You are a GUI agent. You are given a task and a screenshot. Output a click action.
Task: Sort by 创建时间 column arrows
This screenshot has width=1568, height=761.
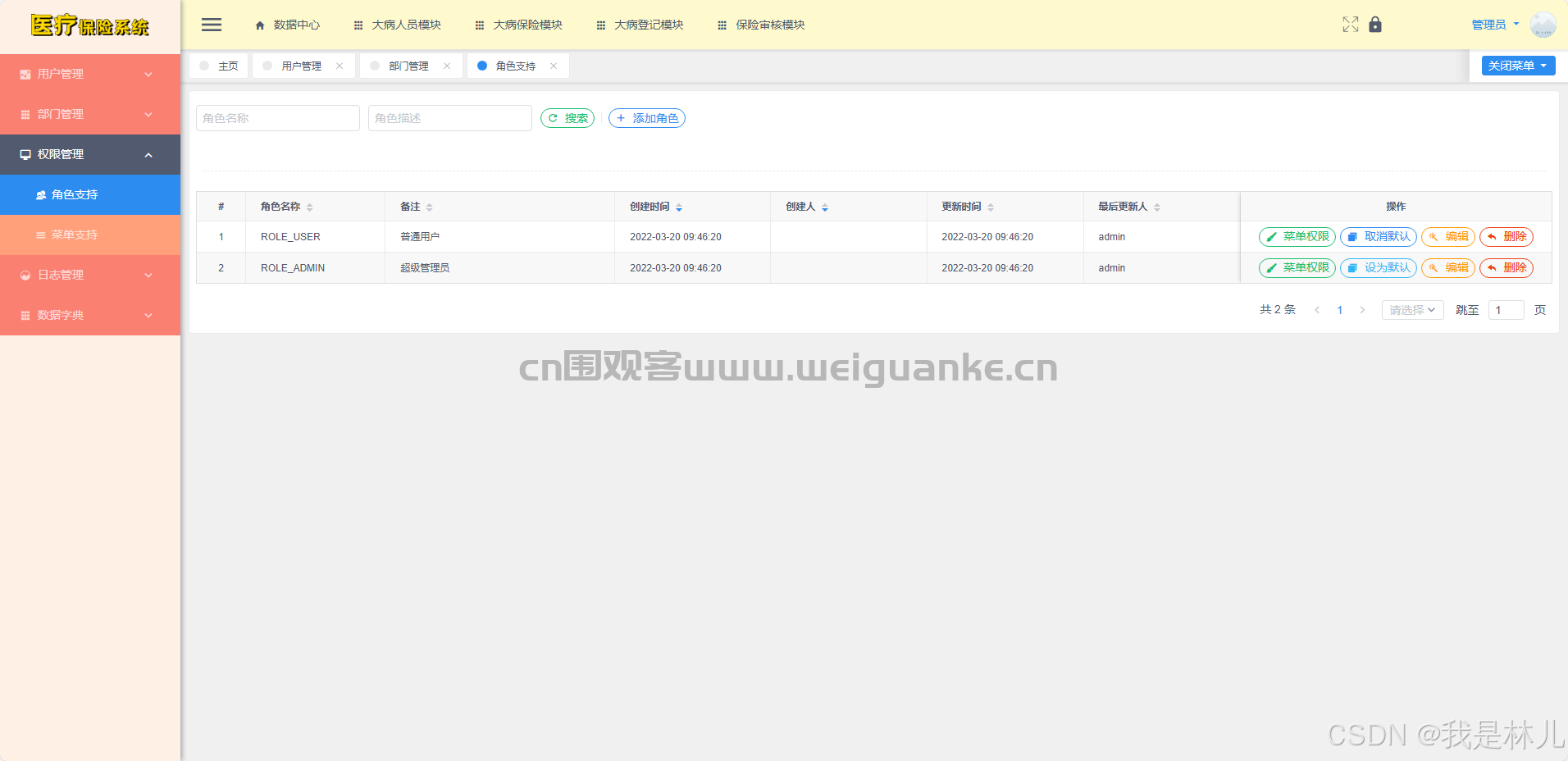(x=679, y=207)
